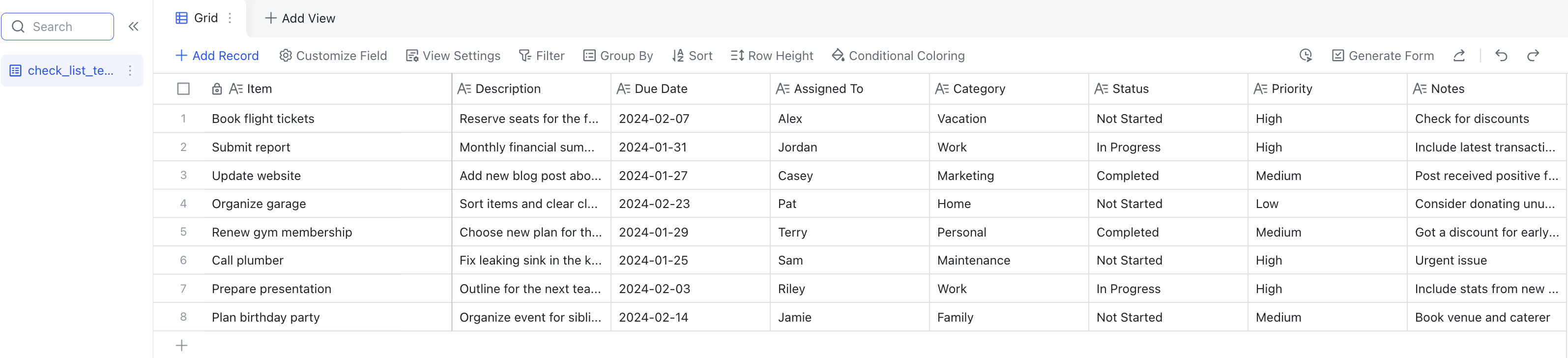Click Generate Form button
This screenshot has width=1568, height=358.
tap(1382, 56)
